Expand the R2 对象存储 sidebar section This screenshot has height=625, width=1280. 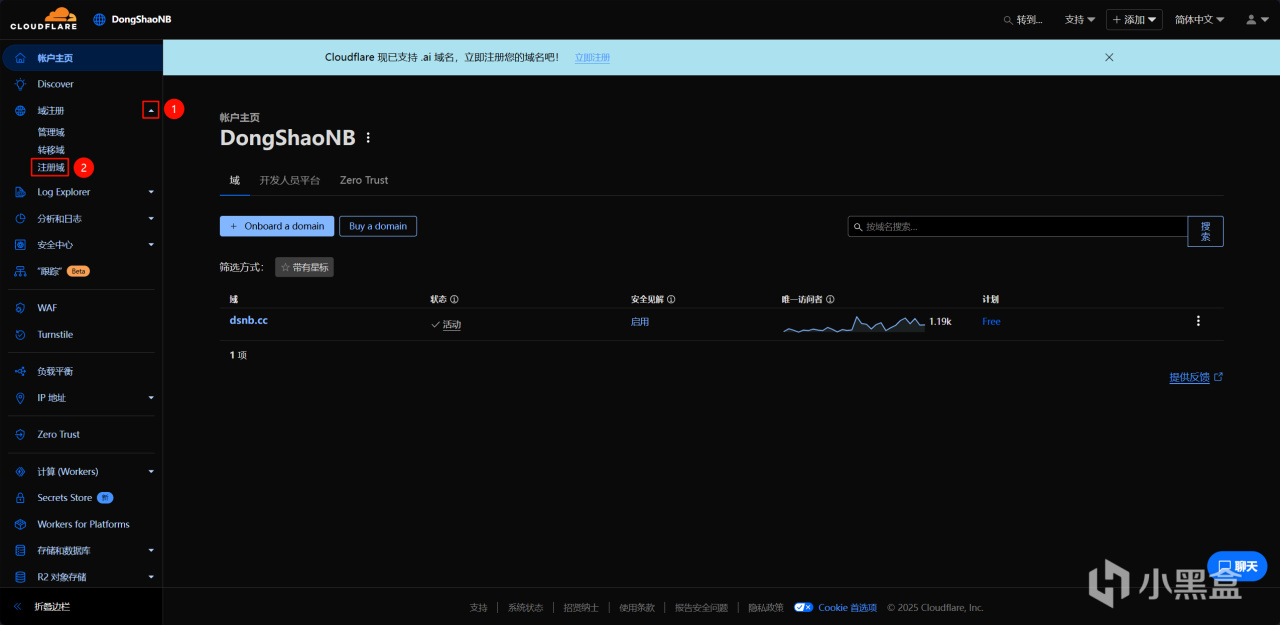[x=151, y=577]
